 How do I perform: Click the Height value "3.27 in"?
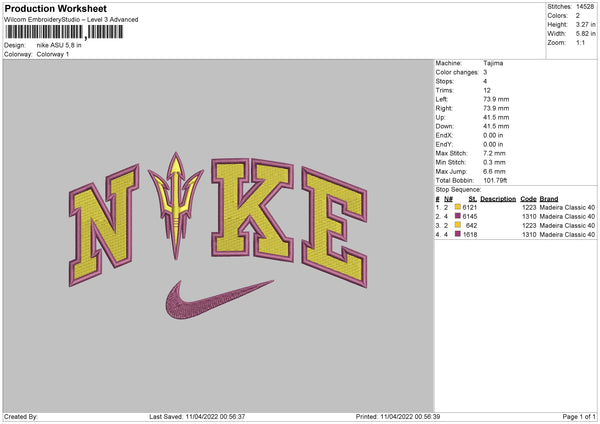[x=585, y=24]
